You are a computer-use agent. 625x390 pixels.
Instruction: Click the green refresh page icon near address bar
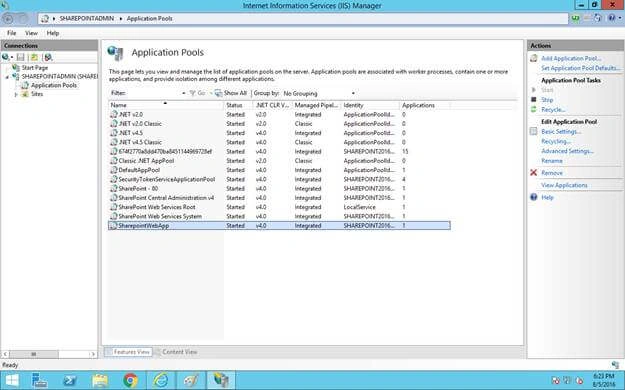[576, 18]
